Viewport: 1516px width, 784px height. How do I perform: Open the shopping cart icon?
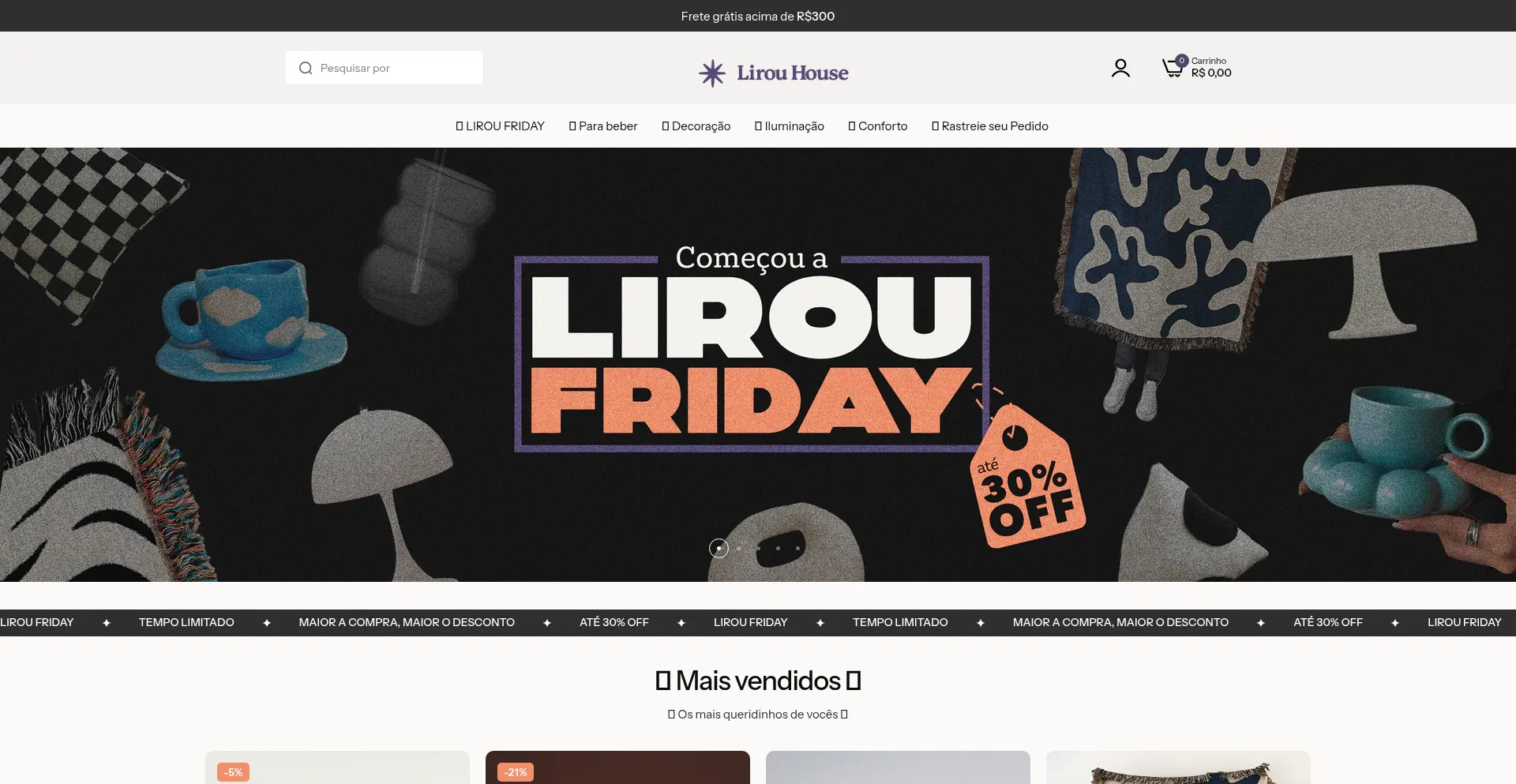[x=1173, y=69]
